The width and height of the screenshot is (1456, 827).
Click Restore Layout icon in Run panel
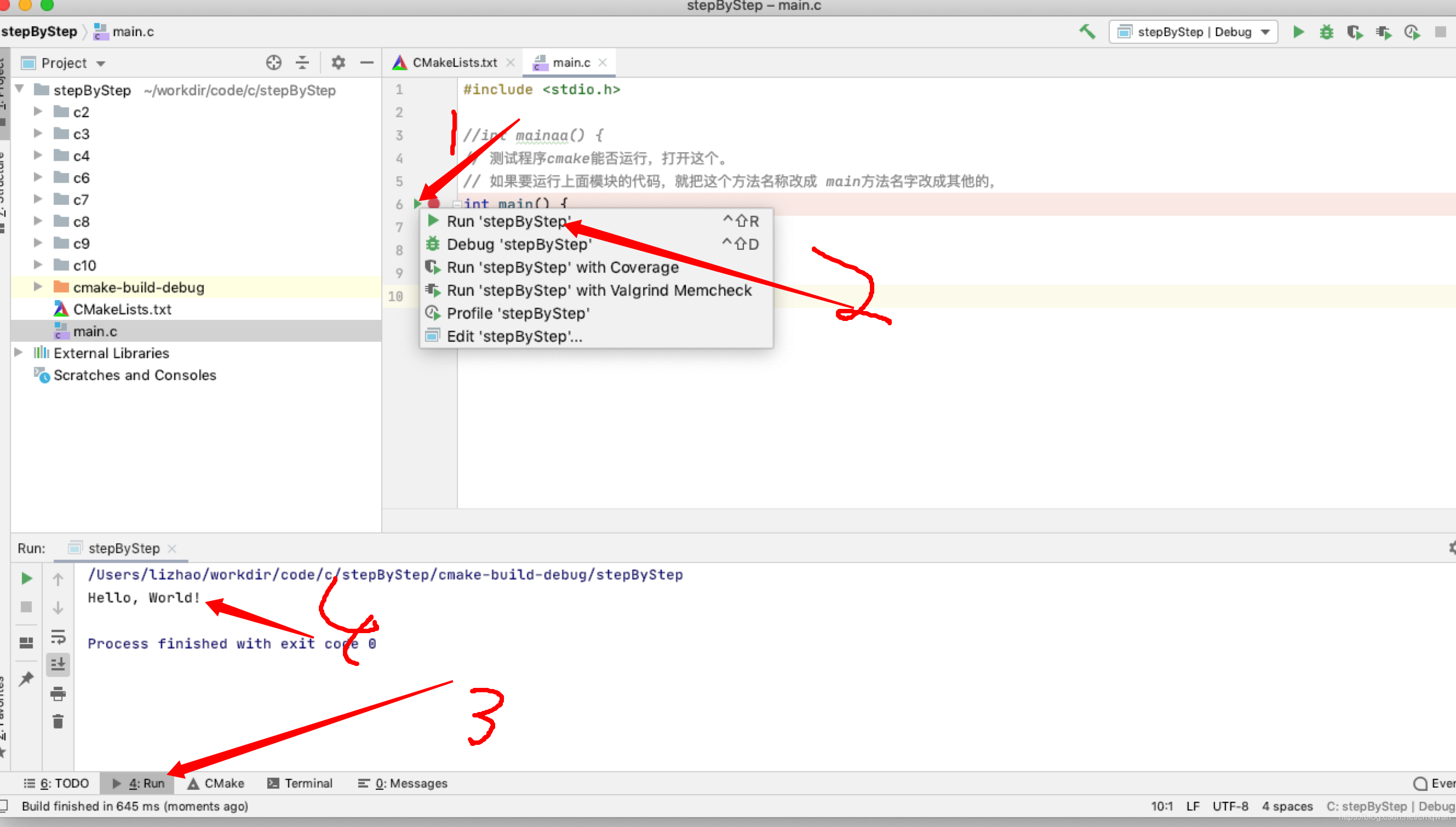pyautogui.click(x=26, y=642)
